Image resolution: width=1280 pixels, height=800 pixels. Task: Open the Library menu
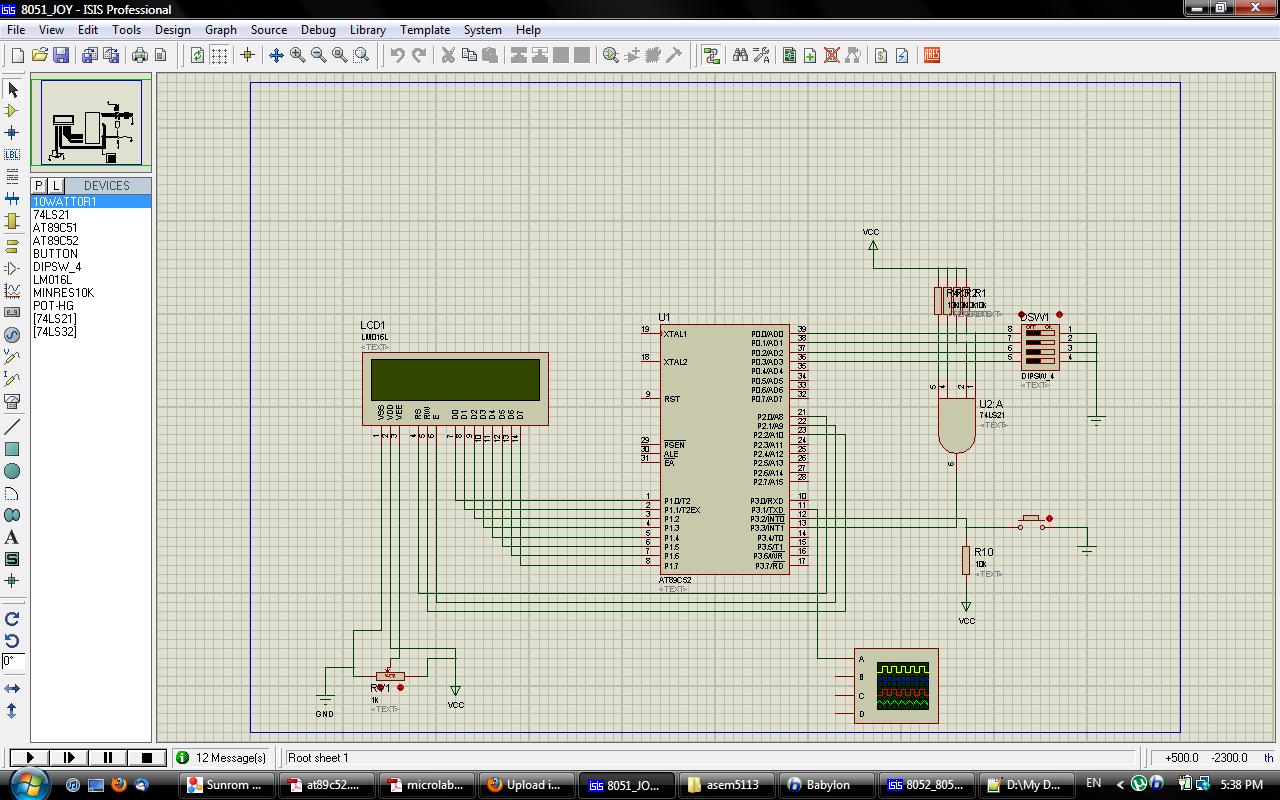(367, 30)
